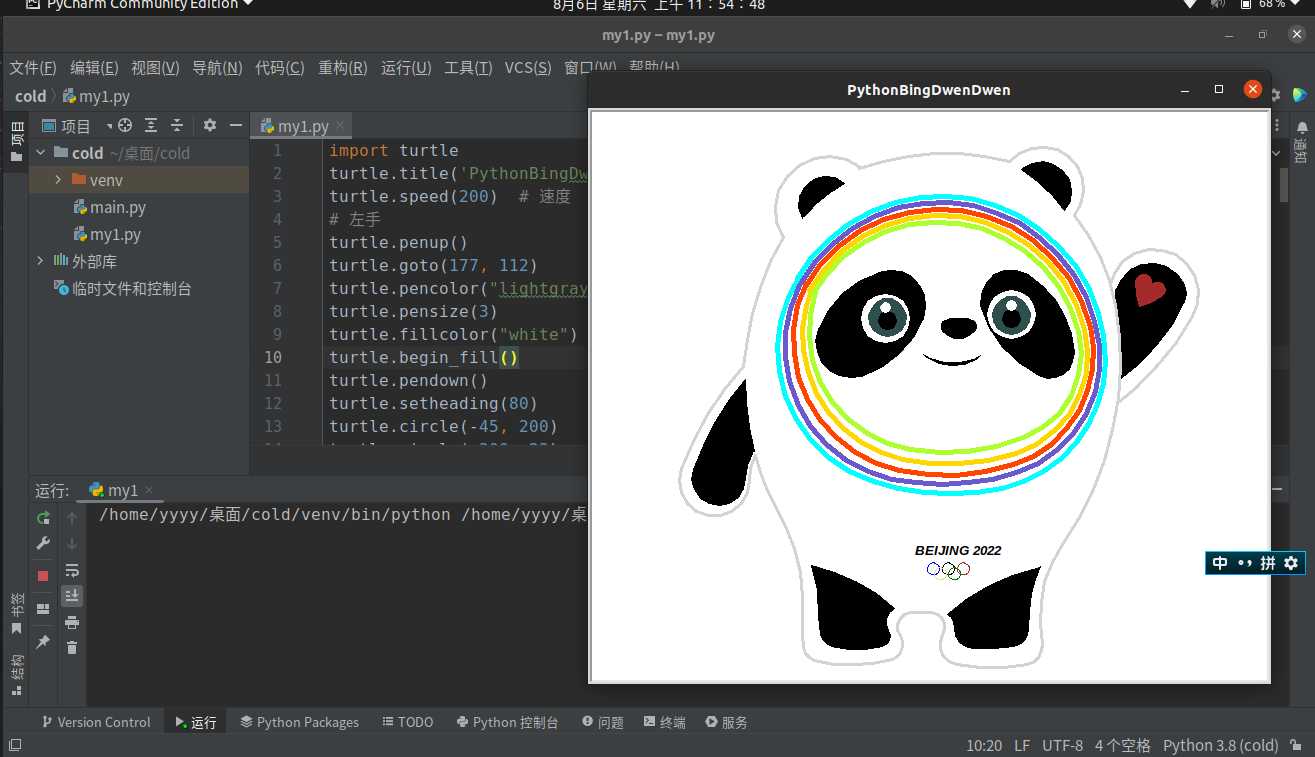Open the Version Control tool window
The image size is (1315, 757).
point(96,722)
